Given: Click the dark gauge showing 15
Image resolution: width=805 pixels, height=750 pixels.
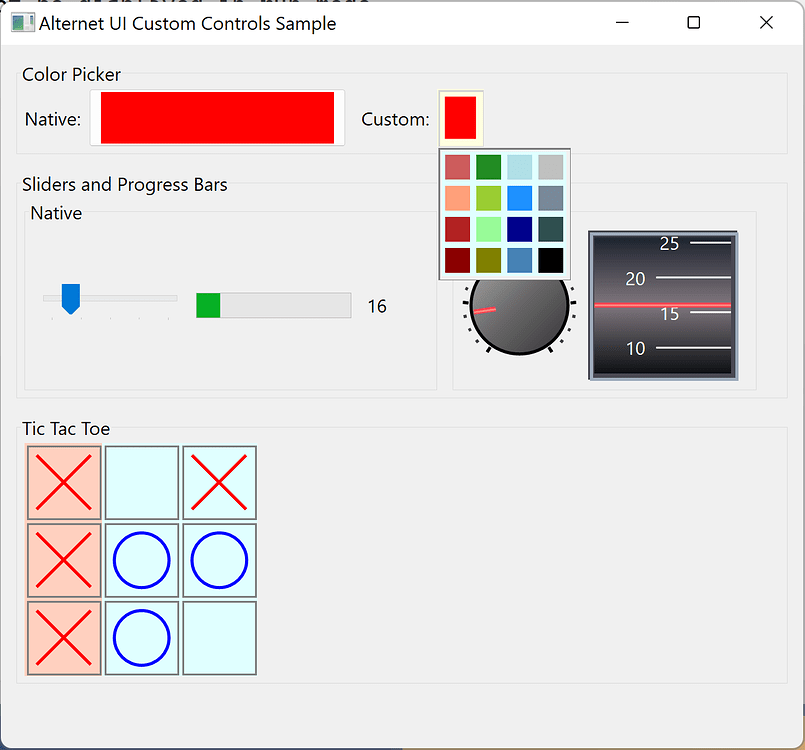Looking at the screenshot, I should coord(663,305).
